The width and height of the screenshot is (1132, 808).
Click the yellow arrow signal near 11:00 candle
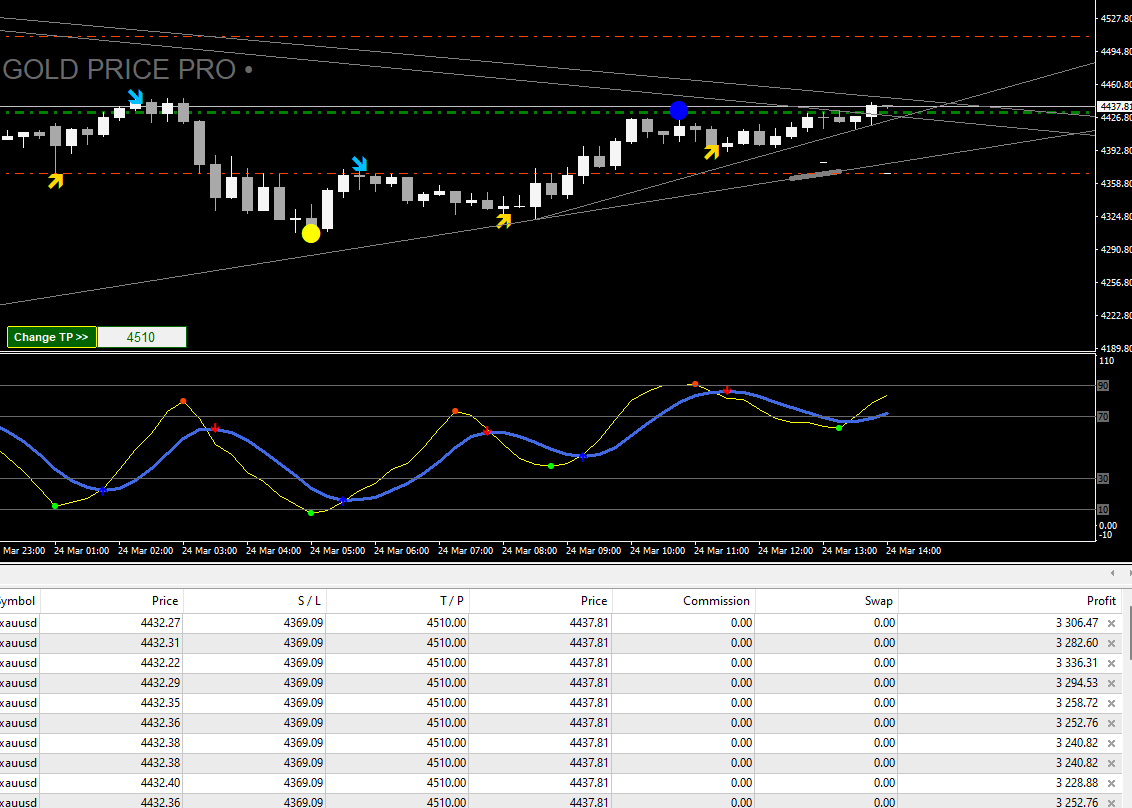[711, 152]
